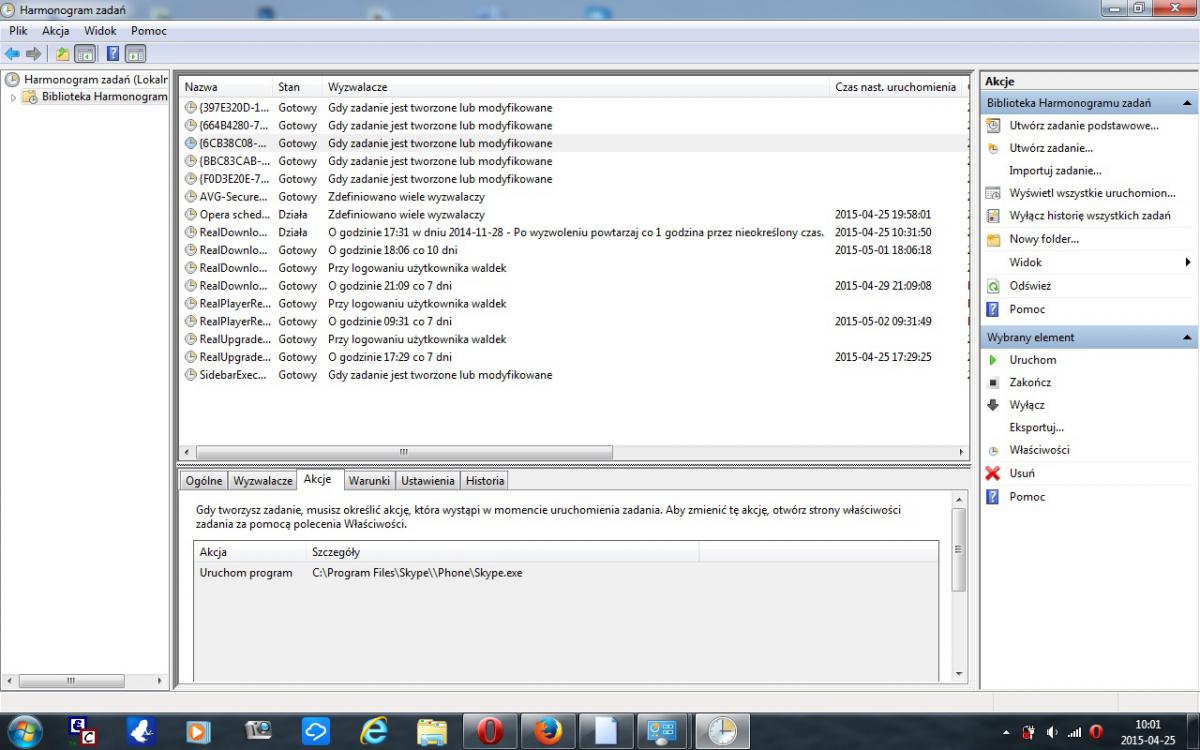The width and height of the screenshot is (1200, 750).
Task: Click the up one level folder icon
Action: point(62,53)
